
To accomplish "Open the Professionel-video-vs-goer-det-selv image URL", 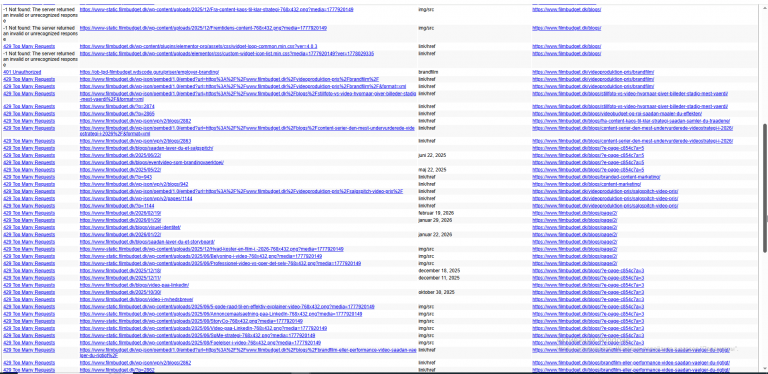I will point(220,263).
